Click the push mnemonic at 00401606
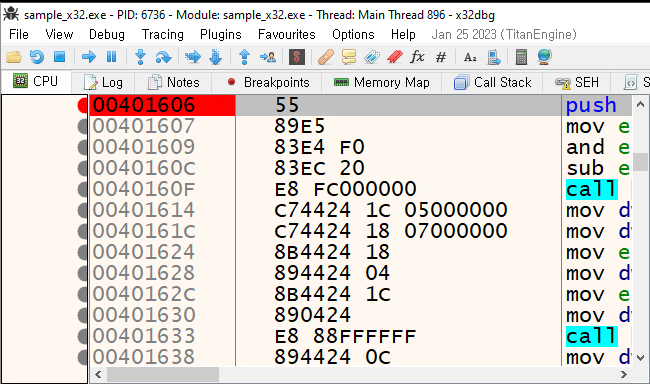650x384 pixels. coord(591,105)
